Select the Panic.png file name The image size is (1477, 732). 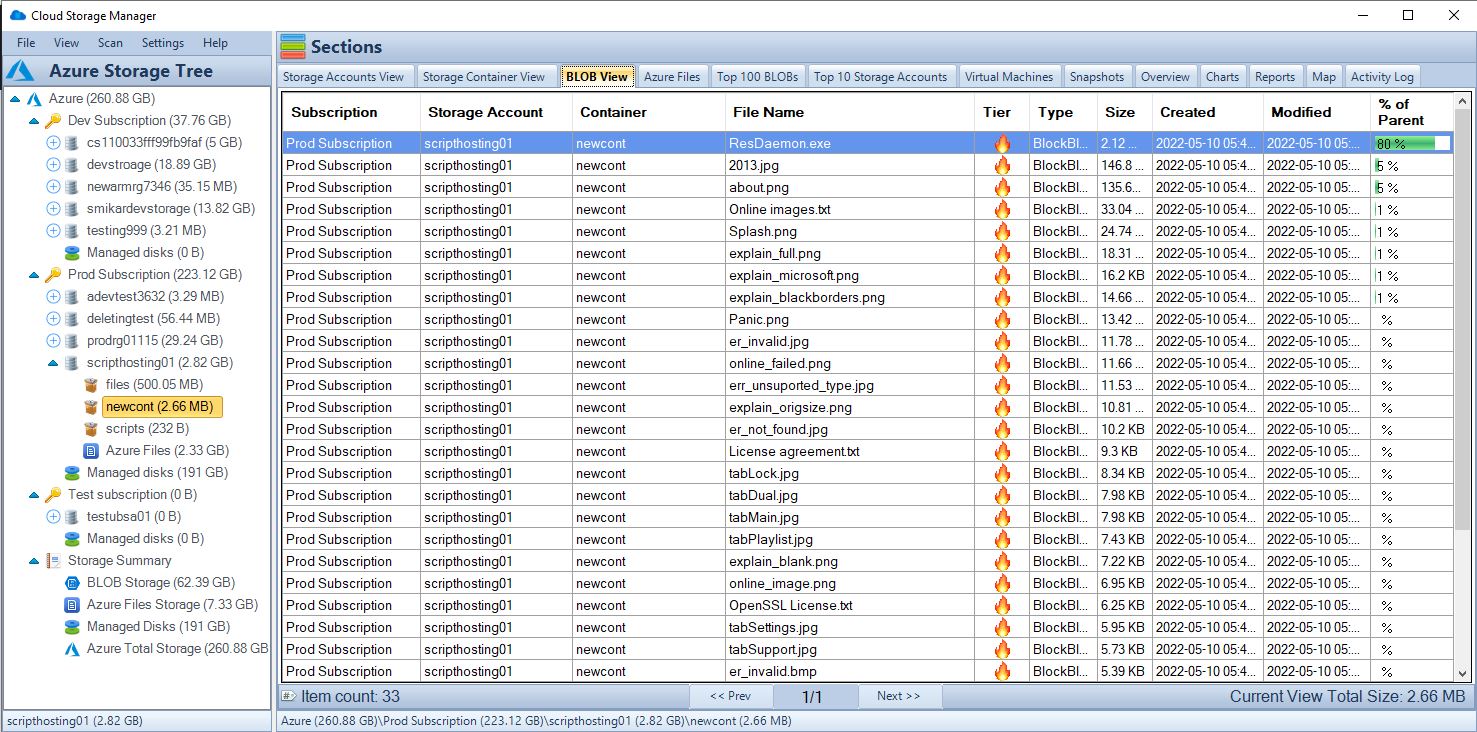[x=759, y=319]
